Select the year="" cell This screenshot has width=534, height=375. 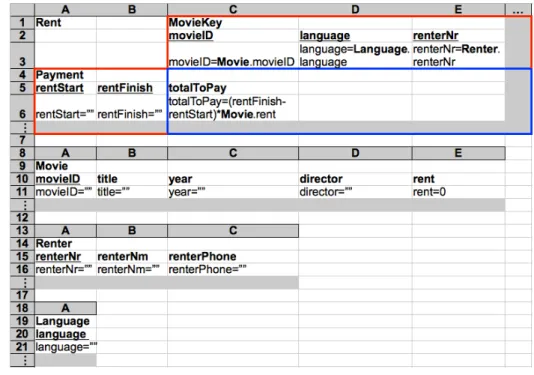(233, 192)
